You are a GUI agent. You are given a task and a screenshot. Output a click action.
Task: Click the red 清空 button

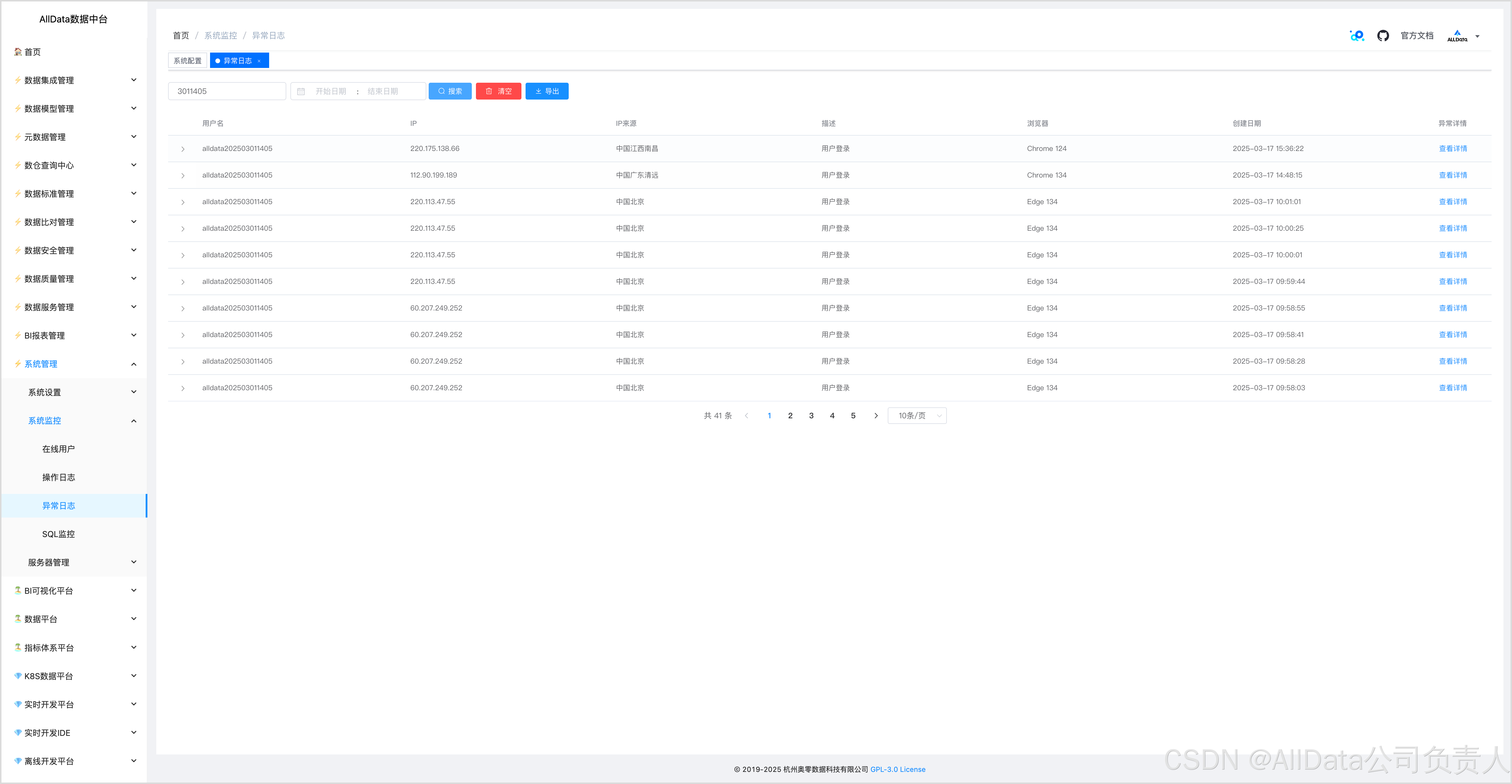tap(498, 92)
